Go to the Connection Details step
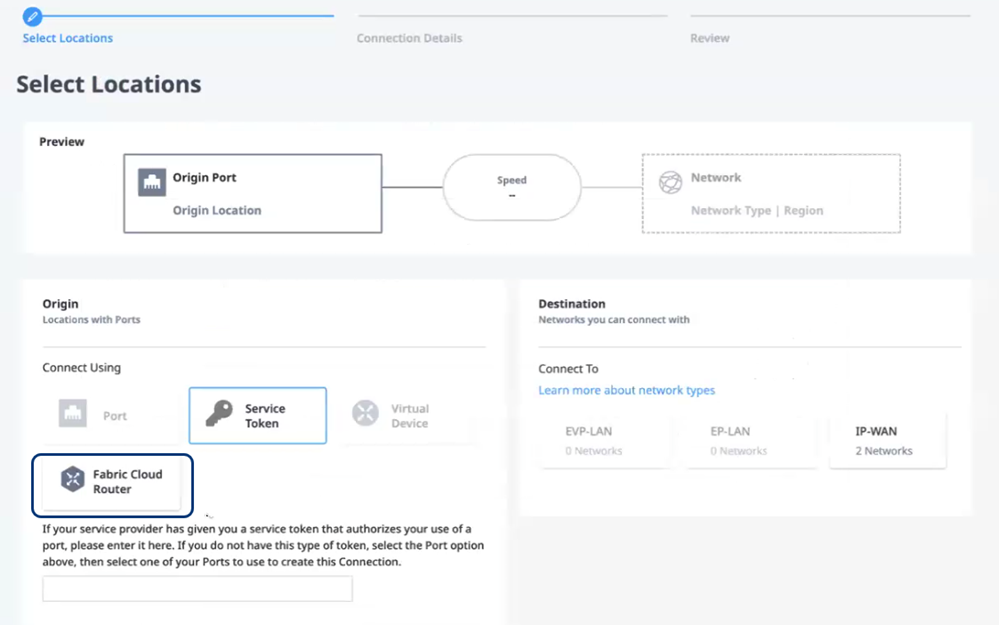Viewport: 999px width, 625px height. pyautogui.click(x=409, y=38)
